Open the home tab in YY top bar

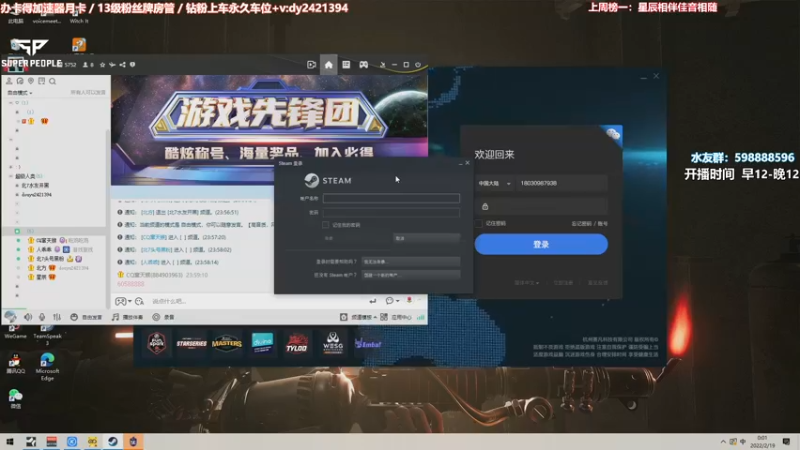(329, 65)
